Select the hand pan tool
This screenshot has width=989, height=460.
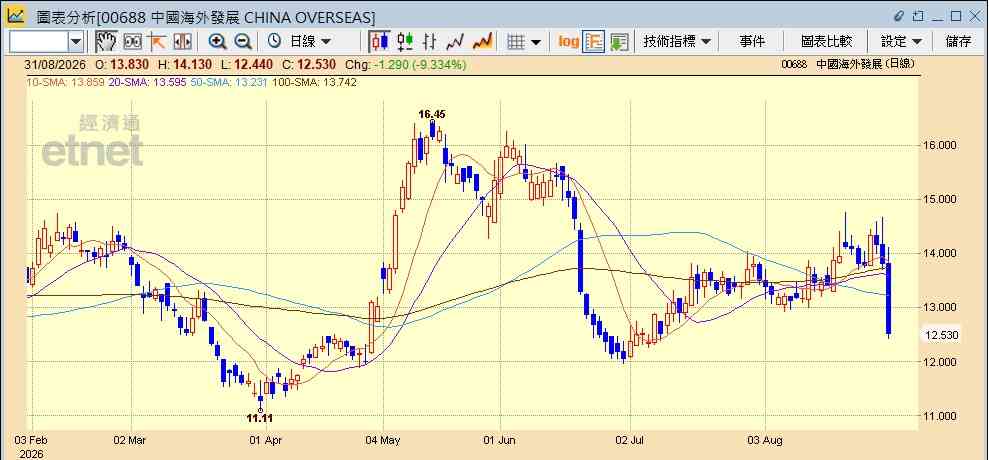pyautogui.click(x=107, y=42)
